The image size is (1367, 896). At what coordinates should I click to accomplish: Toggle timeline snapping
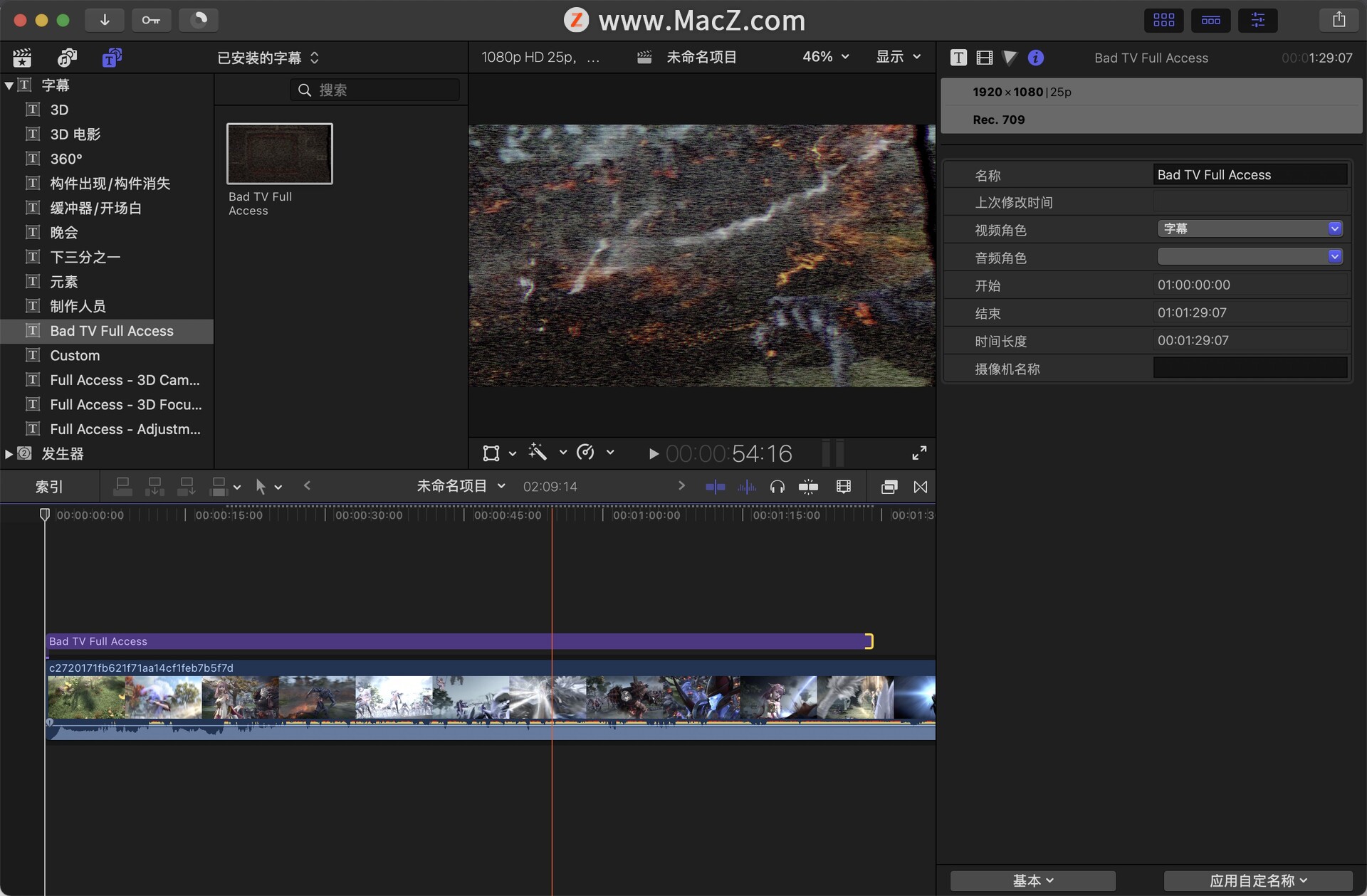pos(808,487)
